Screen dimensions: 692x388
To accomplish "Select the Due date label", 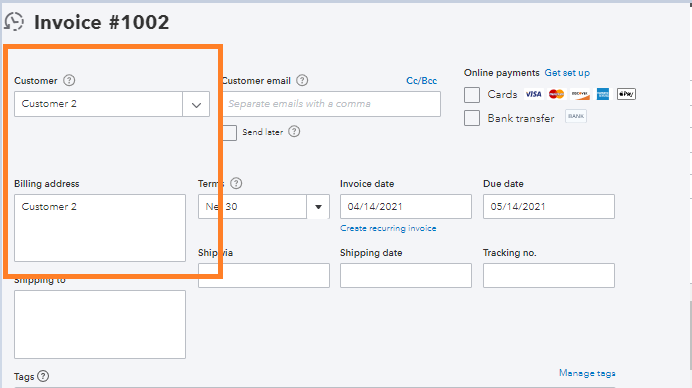I will pos(503,184).
